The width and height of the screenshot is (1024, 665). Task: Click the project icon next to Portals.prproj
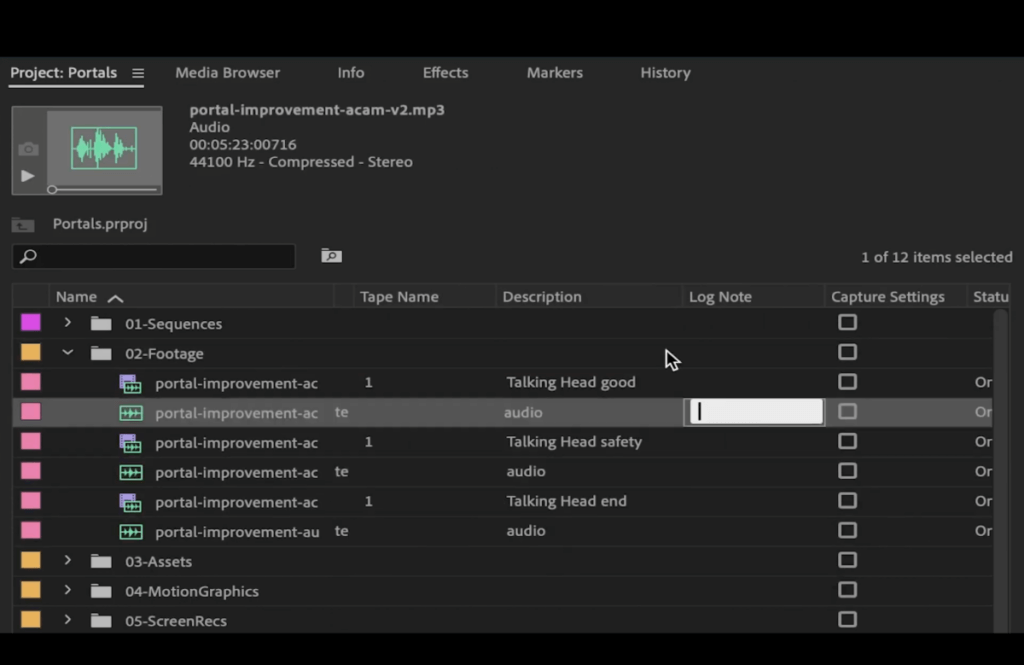click(x=22, y=224)
